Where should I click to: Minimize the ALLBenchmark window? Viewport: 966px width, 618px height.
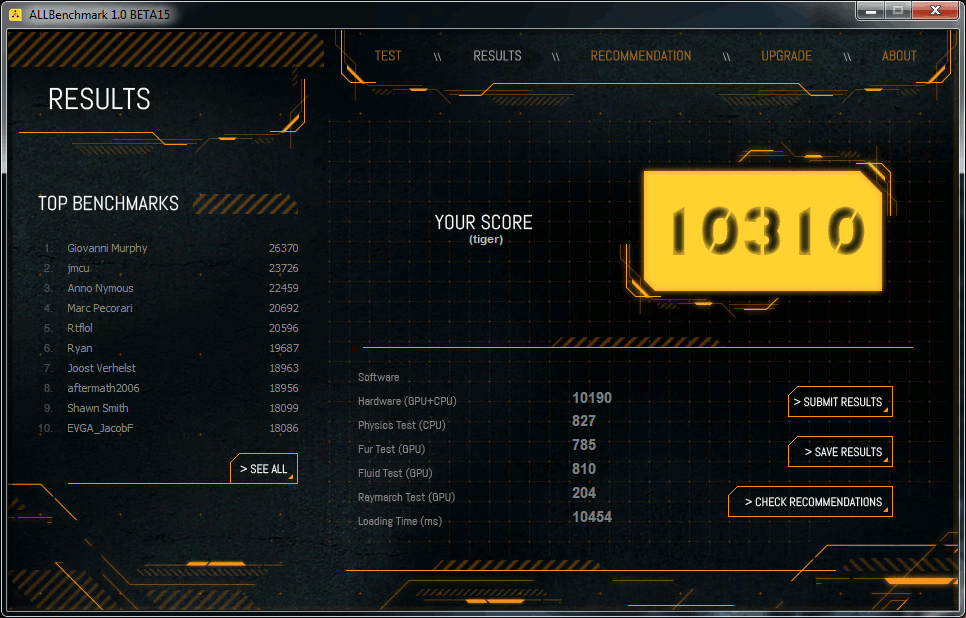870,10
